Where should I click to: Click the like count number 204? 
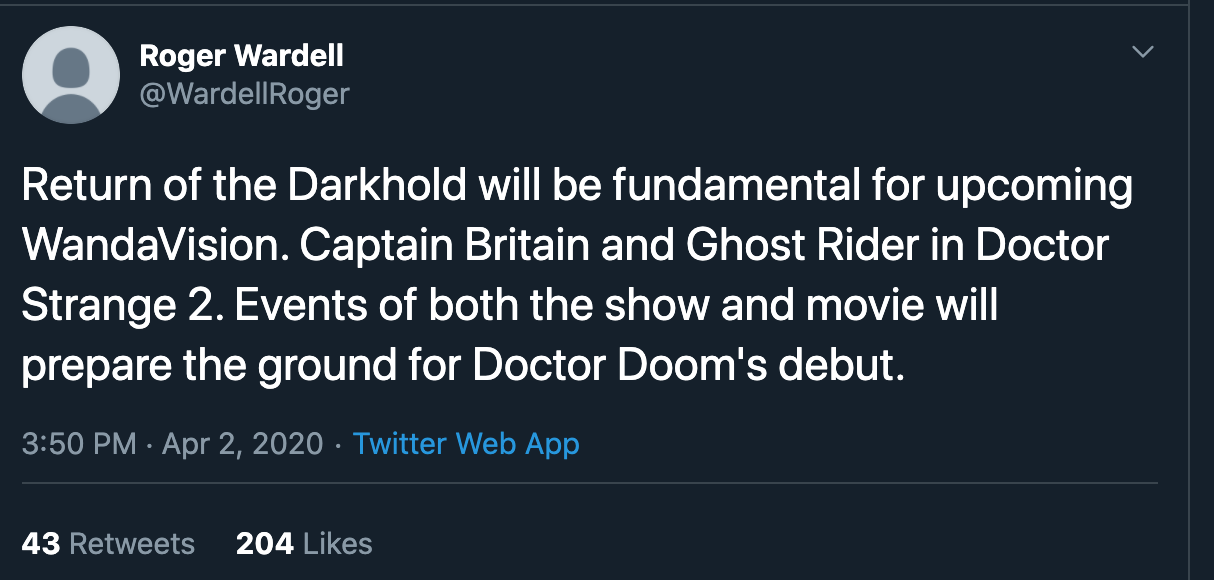point(265,544)
